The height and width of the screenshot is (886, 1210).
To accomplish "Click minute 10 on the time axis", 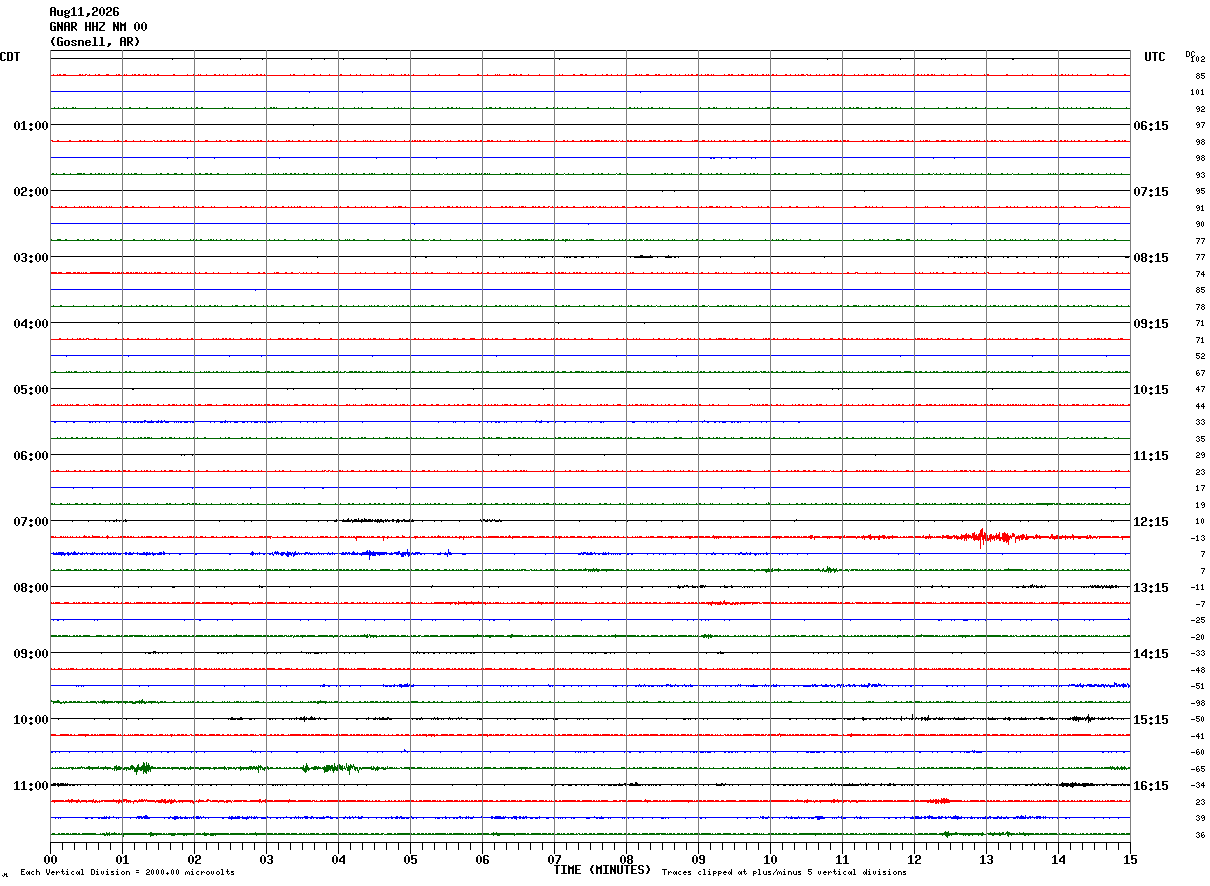I will tap(770, 859).
